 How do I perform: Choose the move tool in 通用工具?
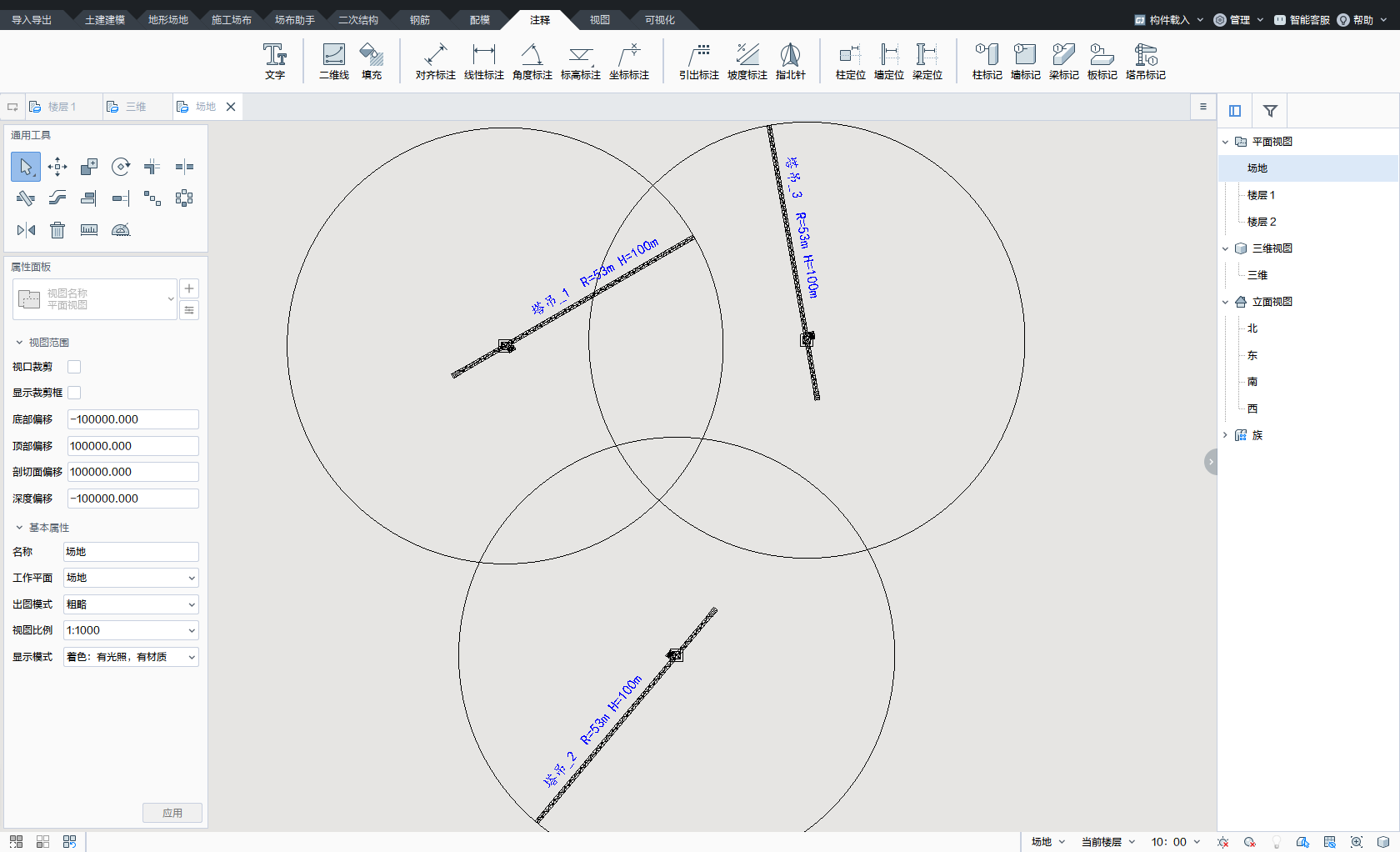(57, 167)
